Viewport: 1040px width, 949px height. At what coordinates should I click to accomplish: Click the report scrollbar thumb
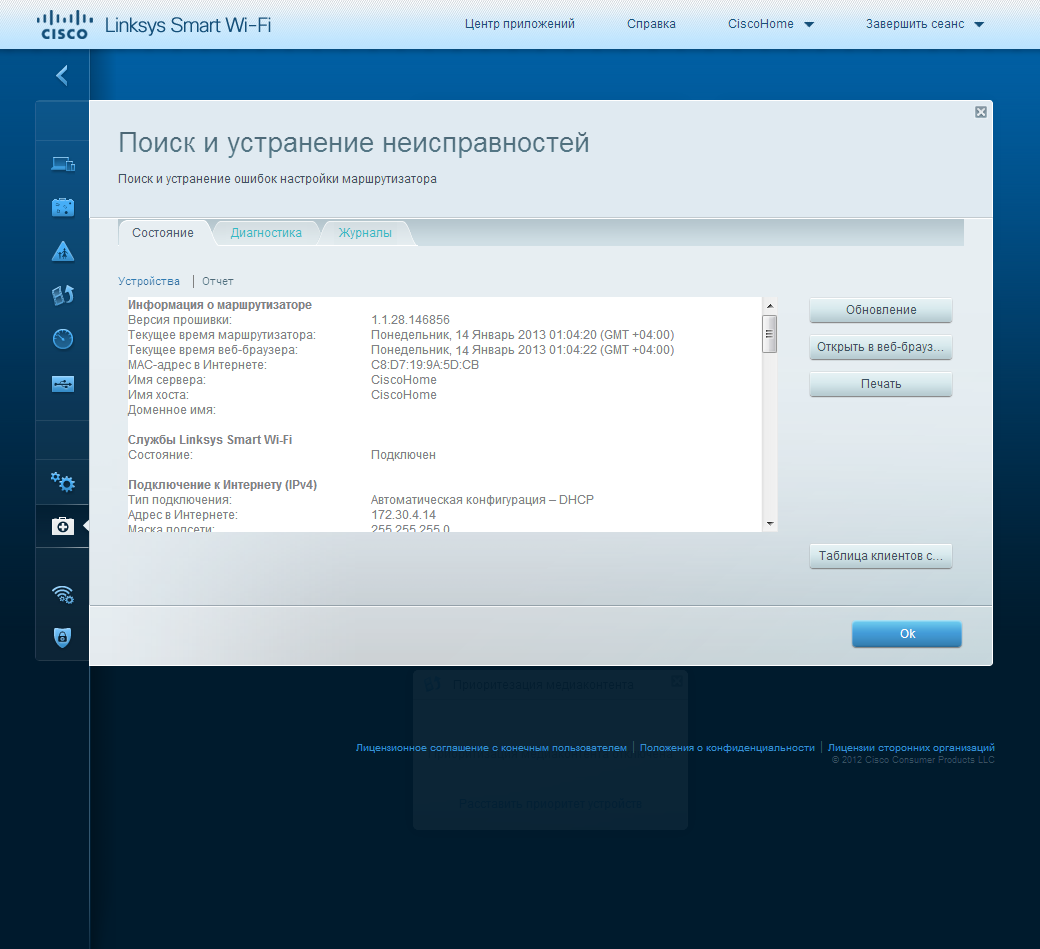[770, 334]
